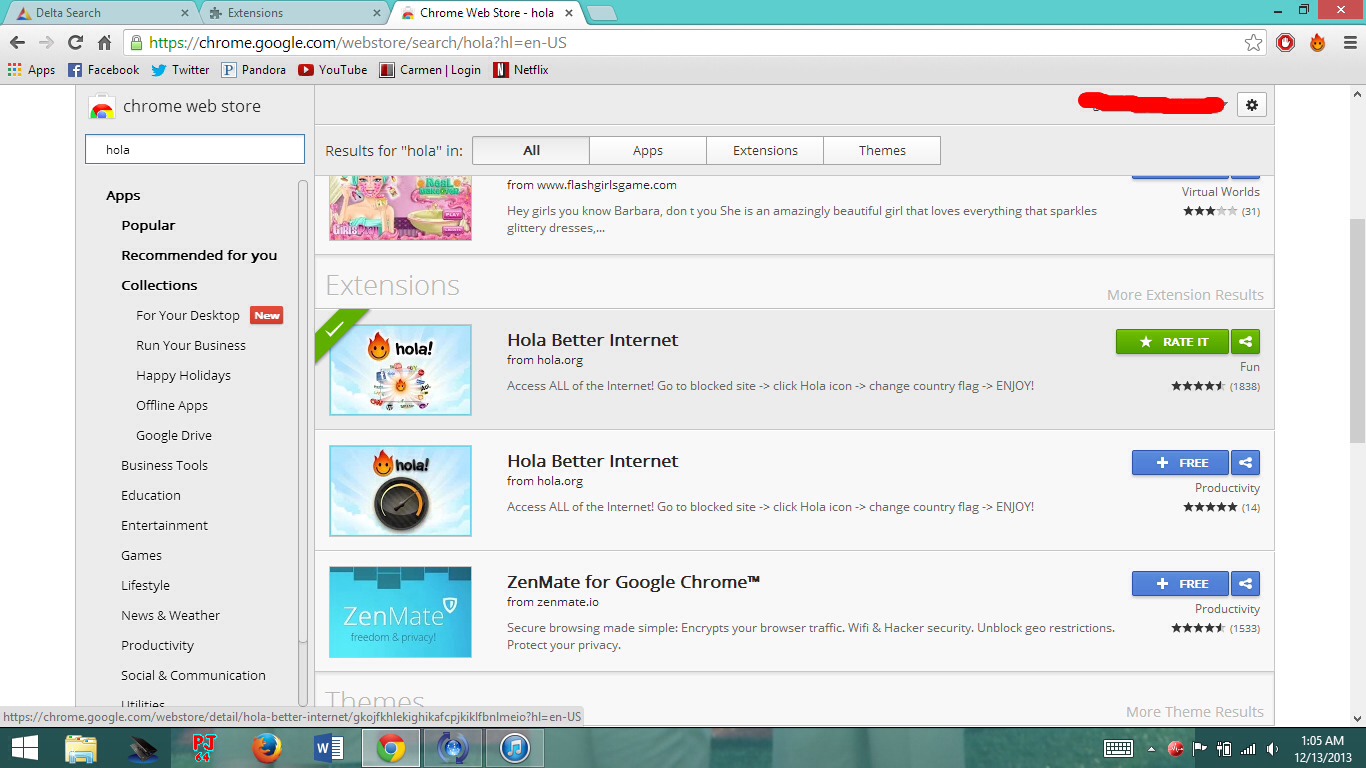Filter results by Extensions
Image resolution: width=1366 pixels, height=768 pixels.
pyautogui.click(x=765, y=150)
